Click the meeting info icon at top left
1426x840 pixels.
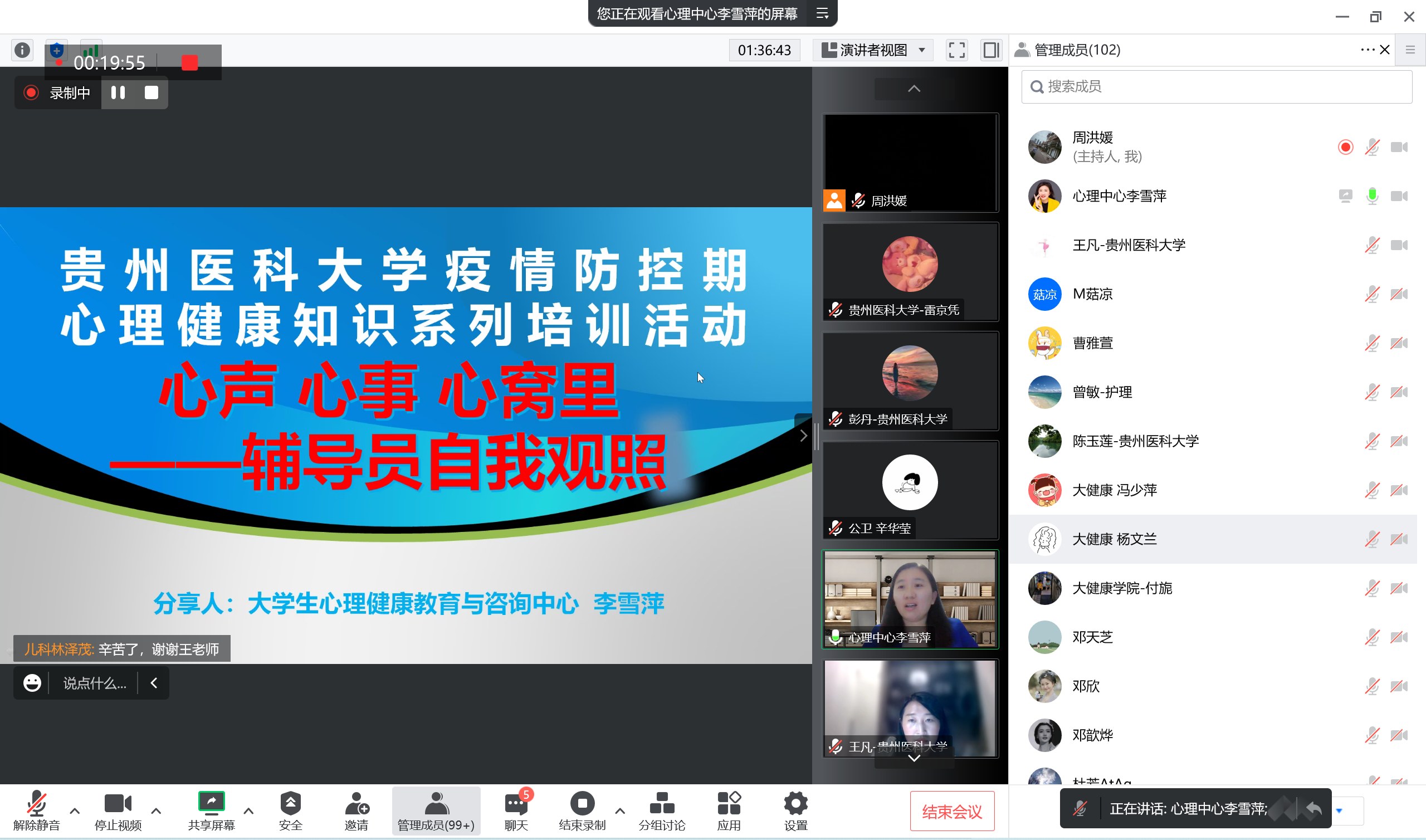click(x=22, y=50)
